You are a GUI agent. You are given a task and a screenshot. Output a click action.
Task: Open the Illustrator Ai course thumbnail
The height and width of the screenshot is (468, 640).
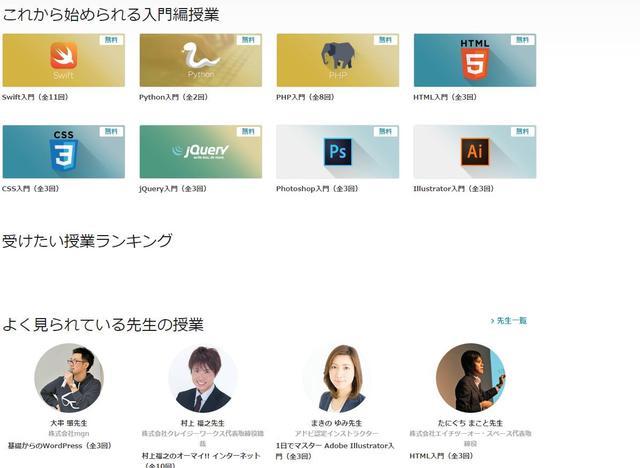pyautogui.click(x=475, y=152)
